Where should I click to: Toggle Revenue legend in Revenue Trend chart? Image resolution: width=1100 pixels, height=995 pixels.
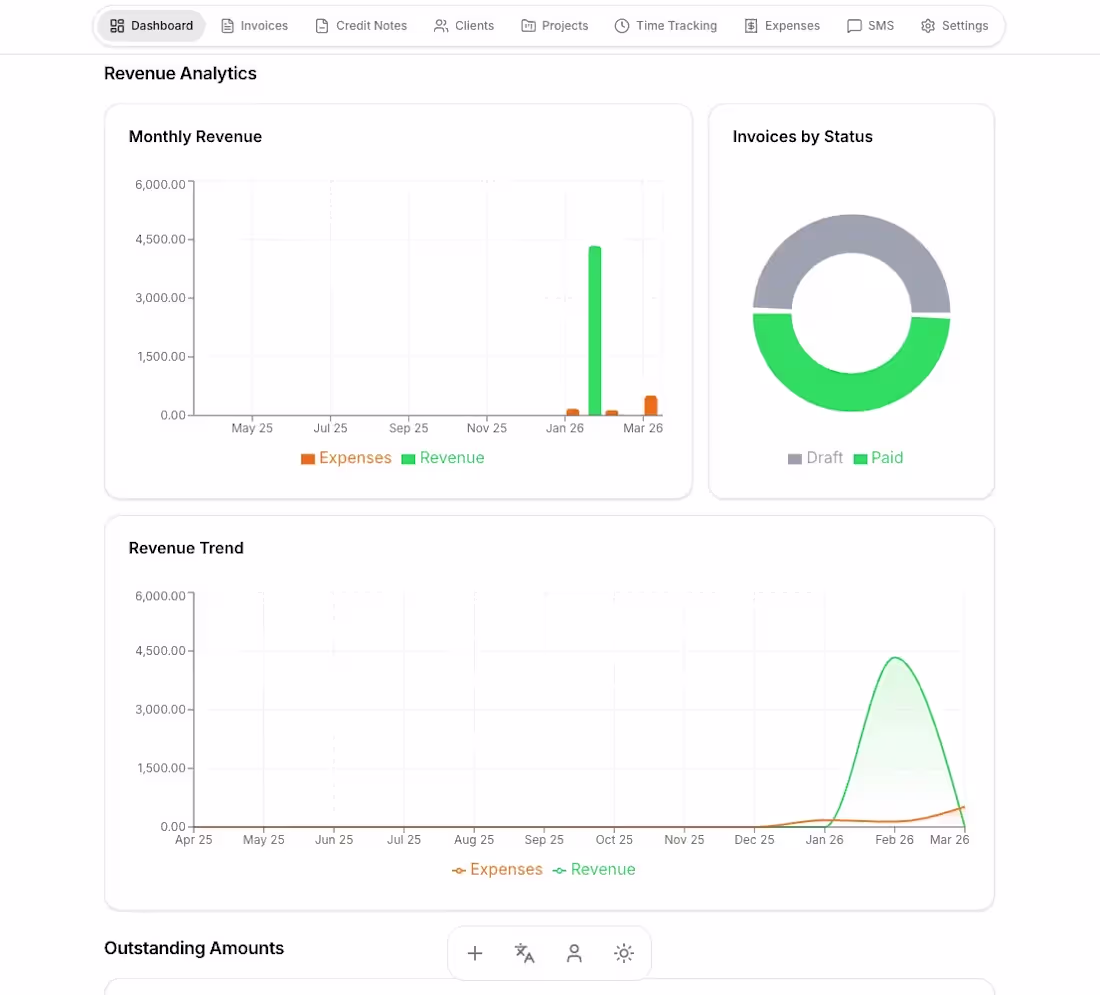point(594,869)
